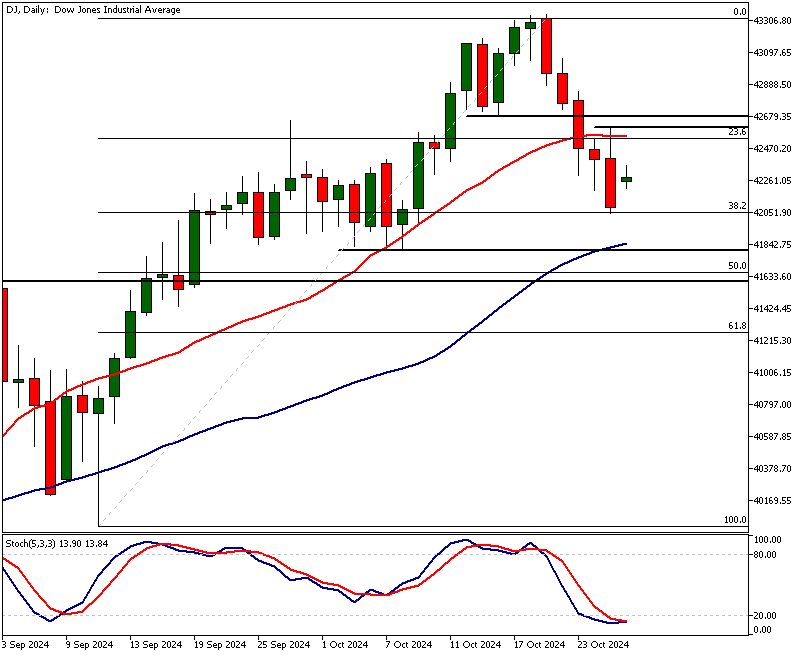Click the large red candle at the September low

[50, 448]
